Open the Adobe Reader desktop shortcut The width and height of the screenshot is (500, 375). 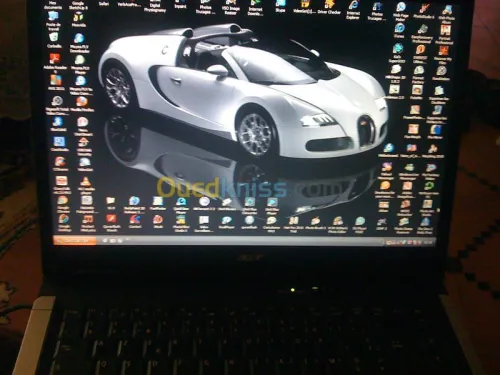click(55, 62)
